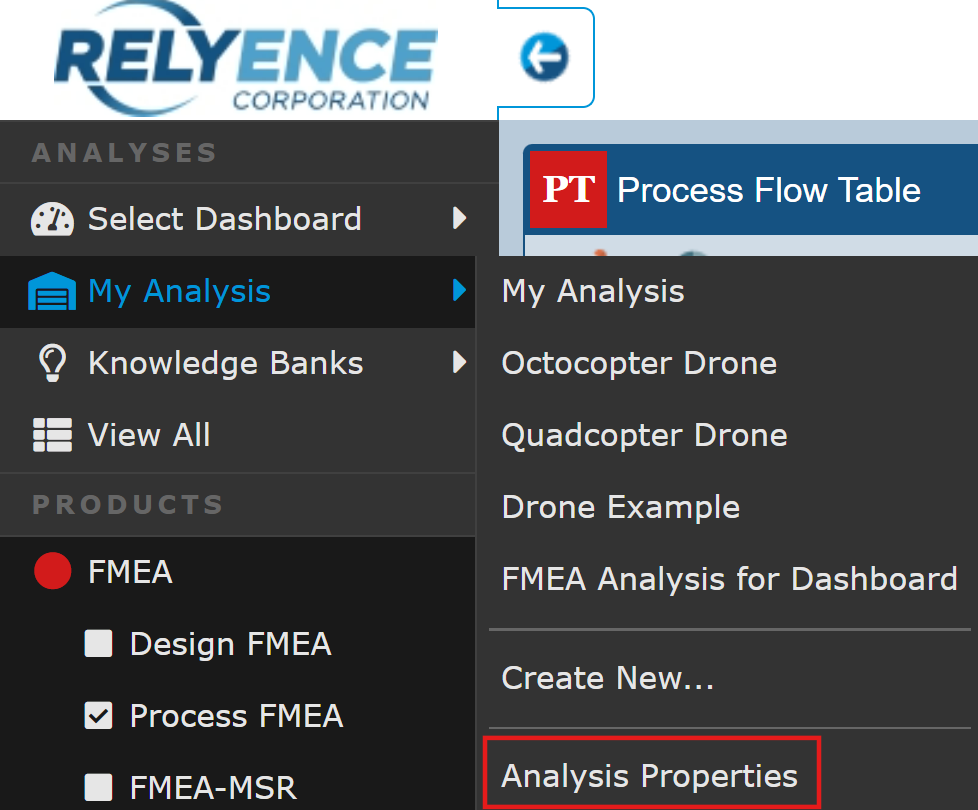Enable the FMEA-MSR checkbox
This screenshot has height=810, width=978.
pyautogui.click(x=98, y=788)
